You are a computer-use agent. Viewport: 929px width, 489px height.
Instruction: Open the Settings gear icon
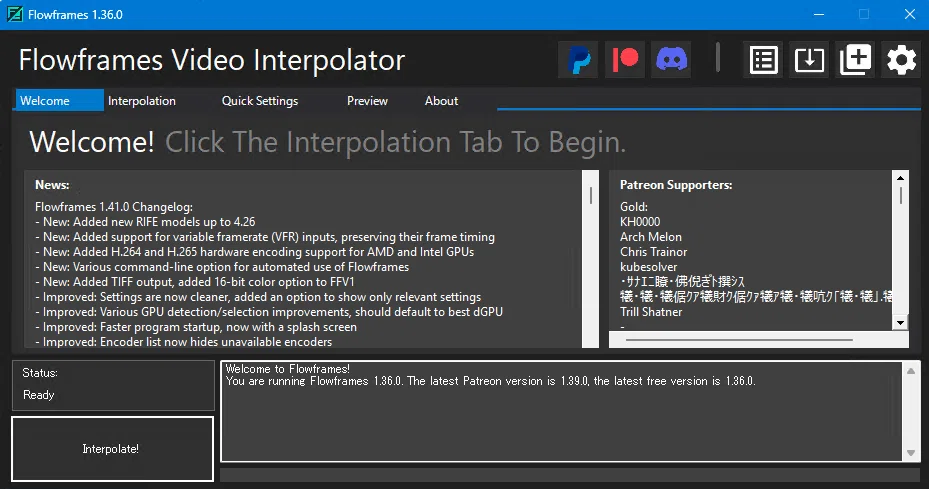click(901, 60)
